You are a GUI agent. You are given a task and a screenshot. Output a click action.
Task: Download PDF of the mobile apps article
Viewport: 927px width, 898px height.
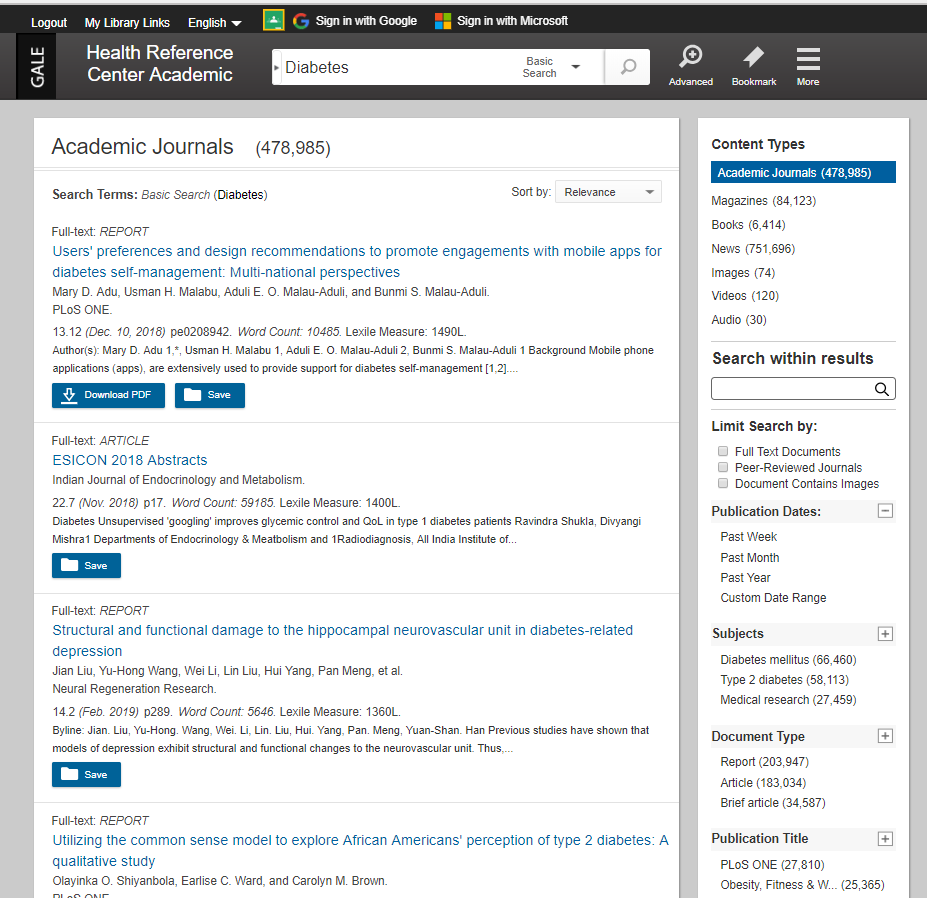click(x=108, y=395)
